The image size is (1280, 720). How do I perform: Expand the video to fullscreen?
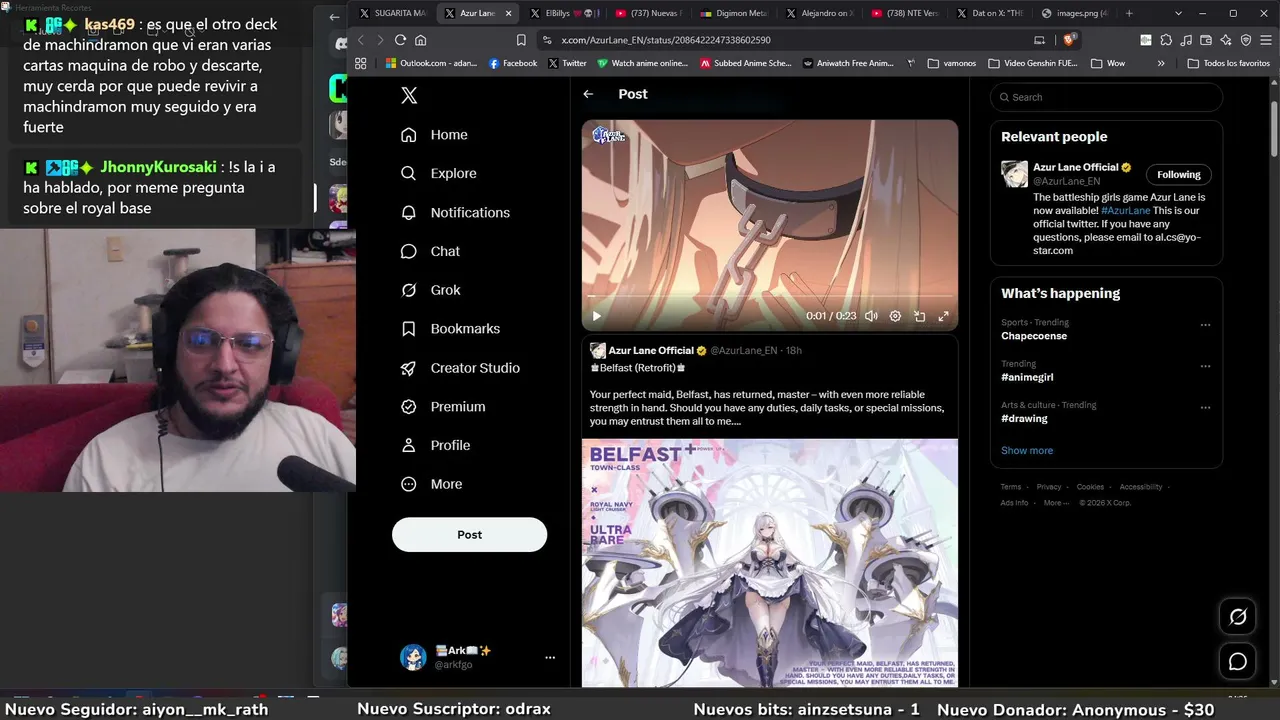[943, 316]
